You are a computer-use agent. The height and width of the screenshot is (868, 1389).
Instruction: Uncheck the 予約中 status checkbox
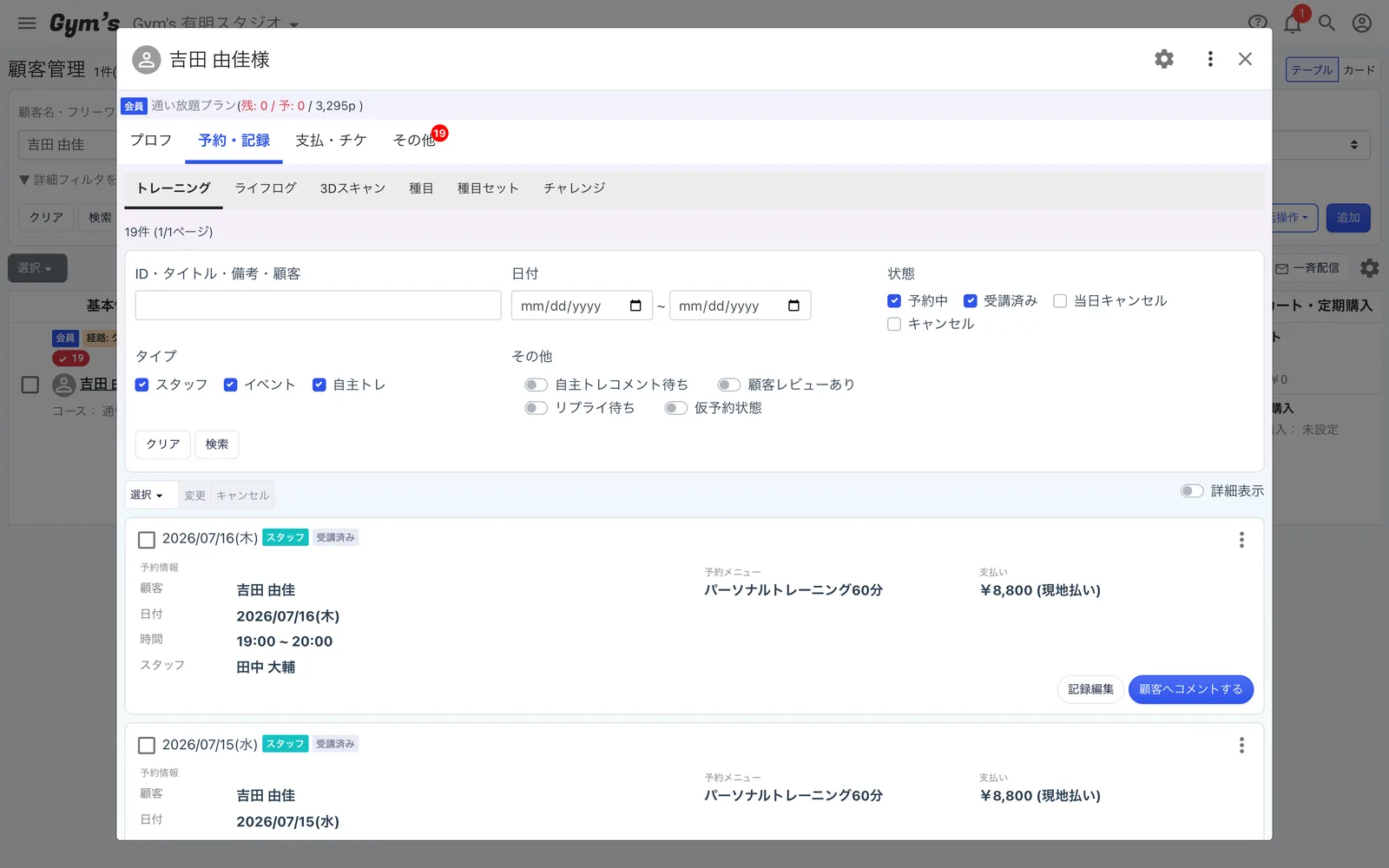tap(894, 301)
